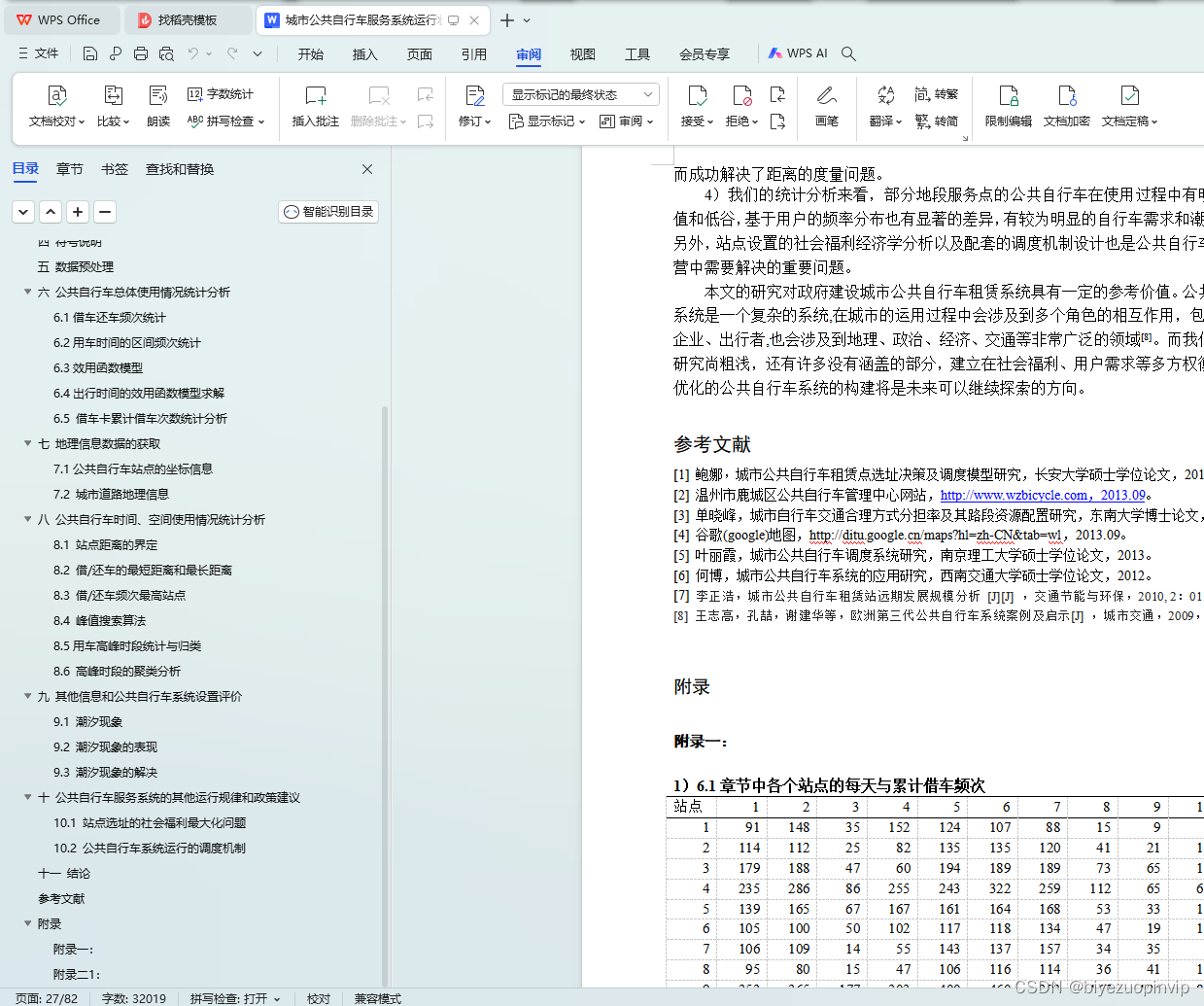The image size is (1204, 1006).
Task: Click the 字数: 32019 status bar entry
Action: (x=134, y=998)
